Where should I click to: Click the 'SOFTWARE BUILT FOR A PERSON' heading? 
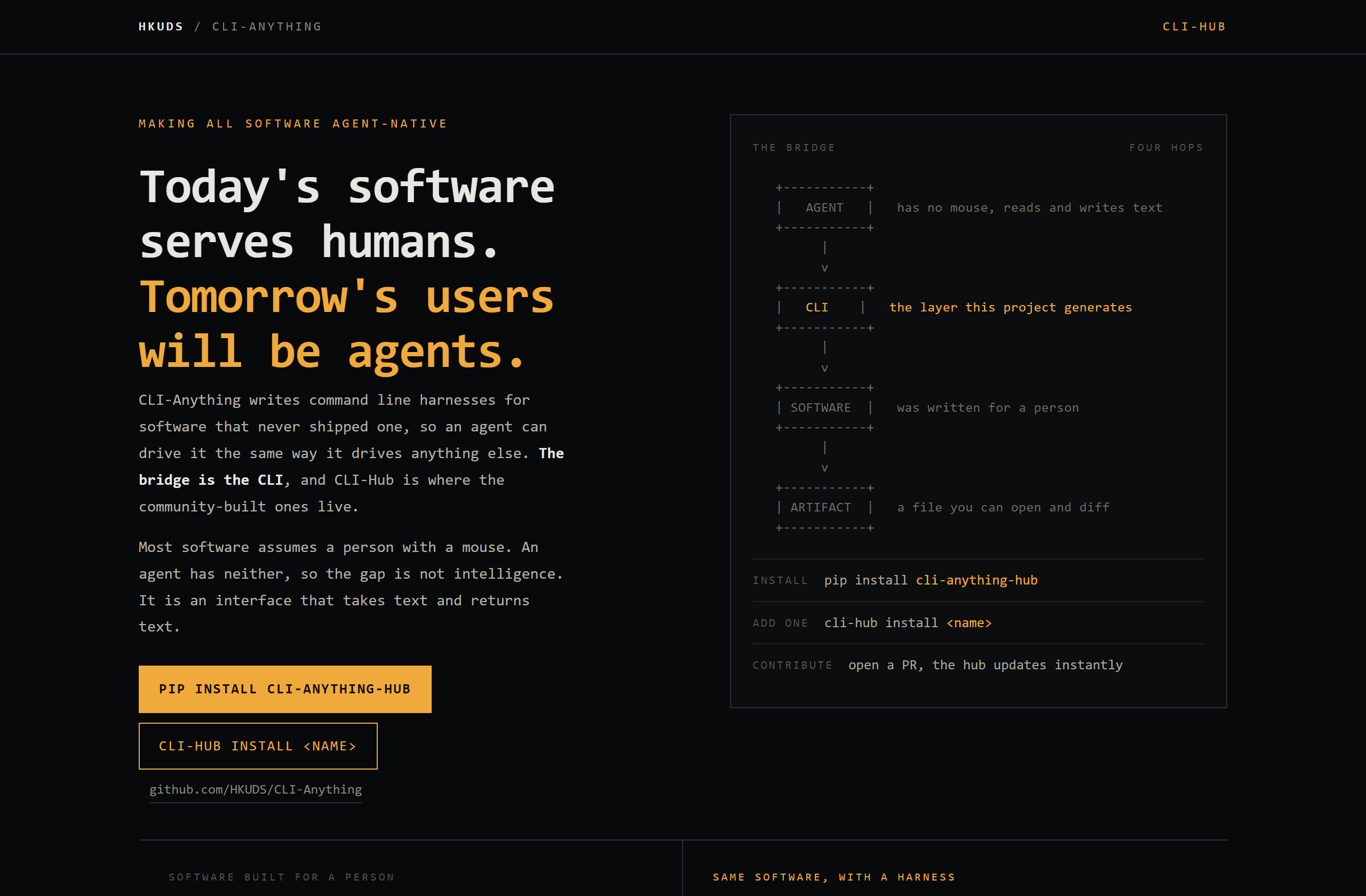pyautogui.click(x=281, y=877)
